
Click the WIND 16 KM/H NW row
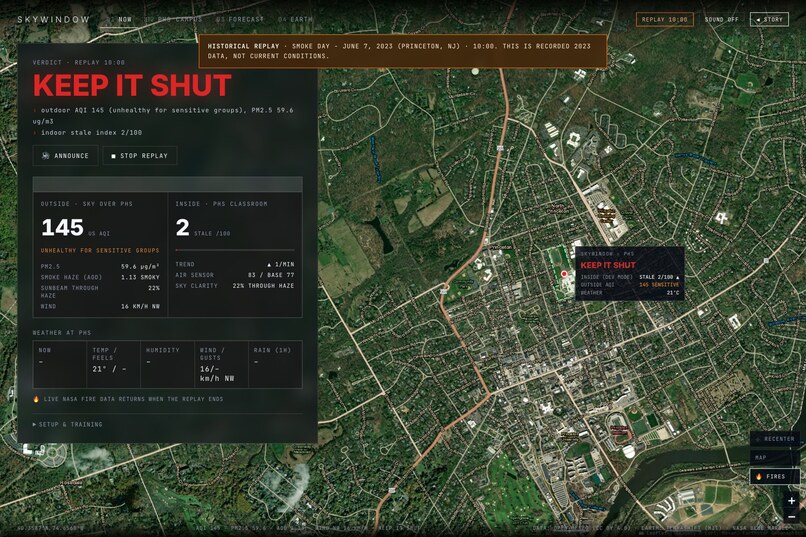point(100,306)
